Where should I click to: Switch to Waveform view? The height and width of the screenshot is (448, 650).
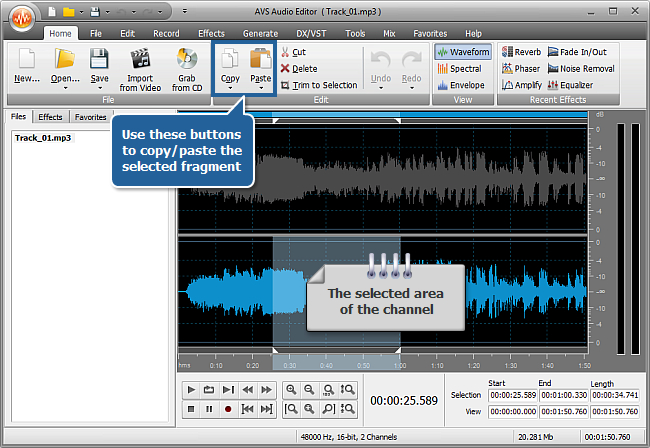463,52
